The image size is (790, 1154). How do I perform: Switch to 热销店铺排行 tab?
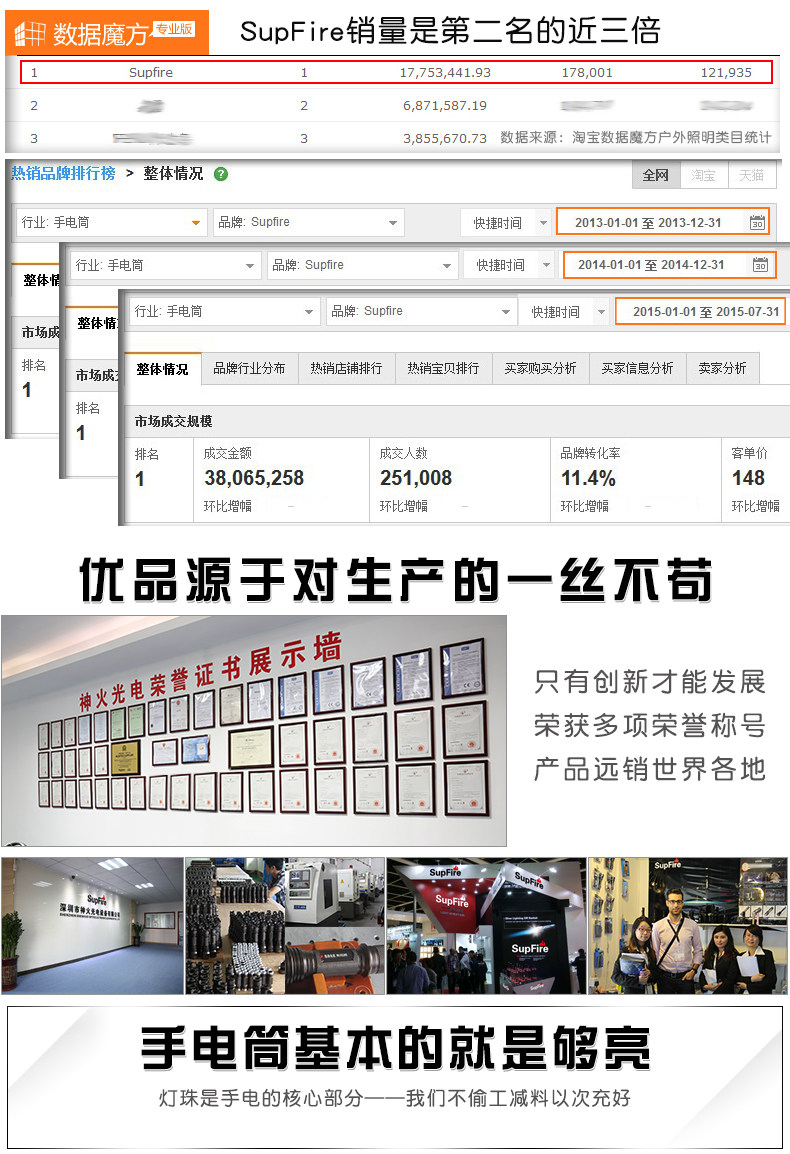pyautogui.click(x=346, y=368)
